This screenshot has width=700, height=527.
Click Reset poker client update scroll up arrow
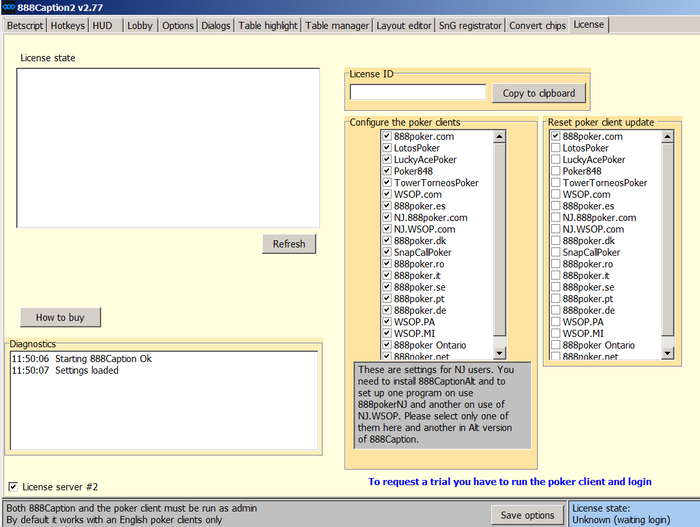coord(667,136)
